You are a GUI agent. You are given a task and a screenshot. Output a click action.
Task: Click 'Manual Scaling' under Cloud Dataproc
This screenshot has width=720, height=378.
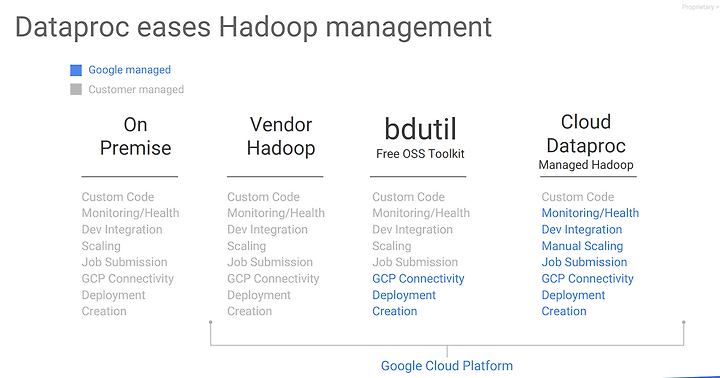pyautogui.click(x=582, y=246)
